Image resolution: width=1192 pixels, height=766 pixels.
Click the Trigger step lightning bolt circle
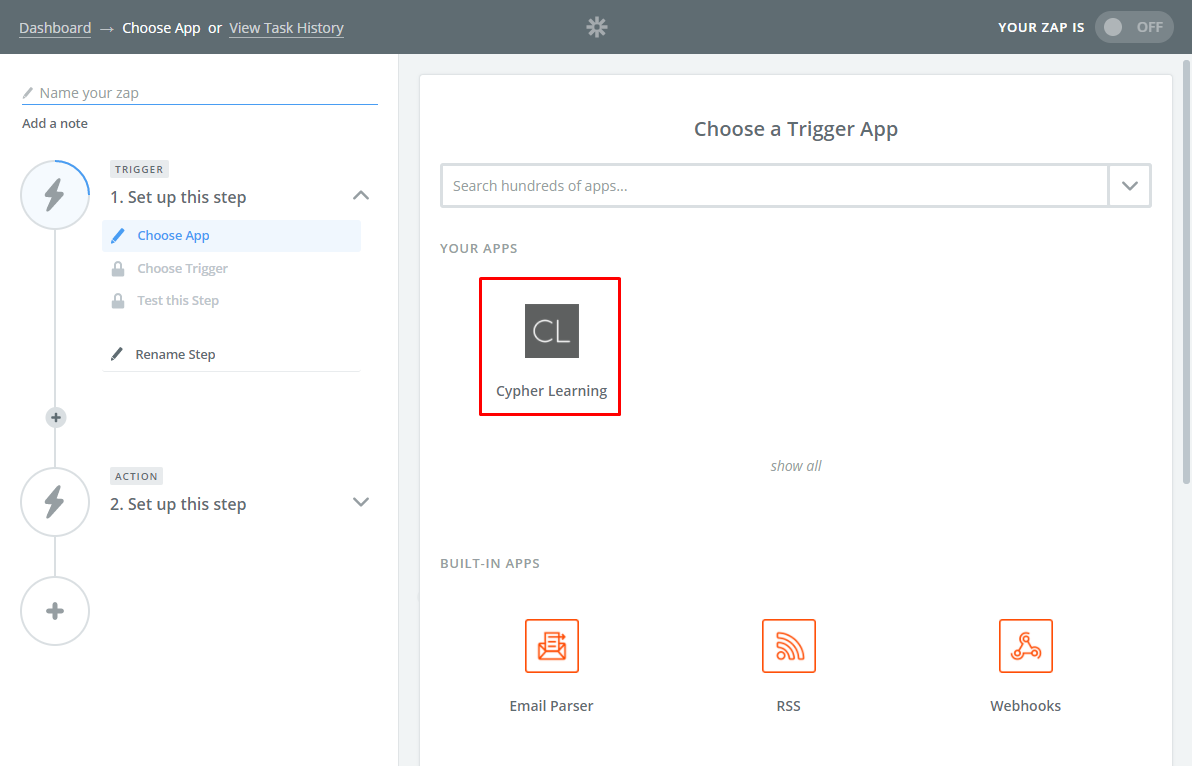pyautogui.click(x=55, y=195)
